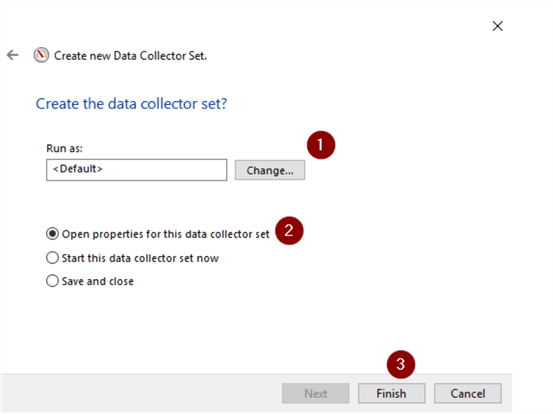Click the red circle numbered 3
553x414 pixels.
pos(401,364)
